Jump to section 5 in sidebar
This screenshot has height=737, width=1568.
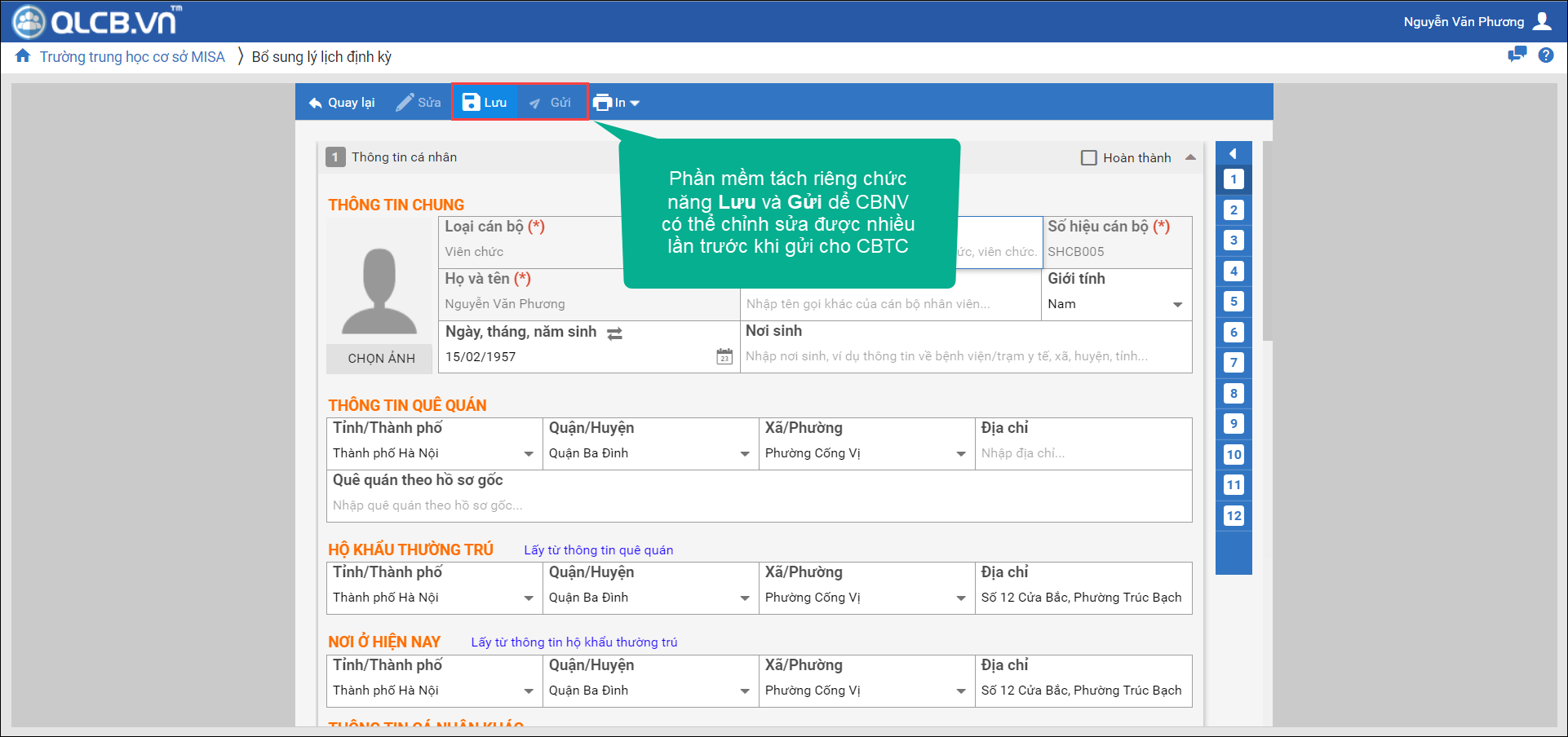[x=1234, y=302]
